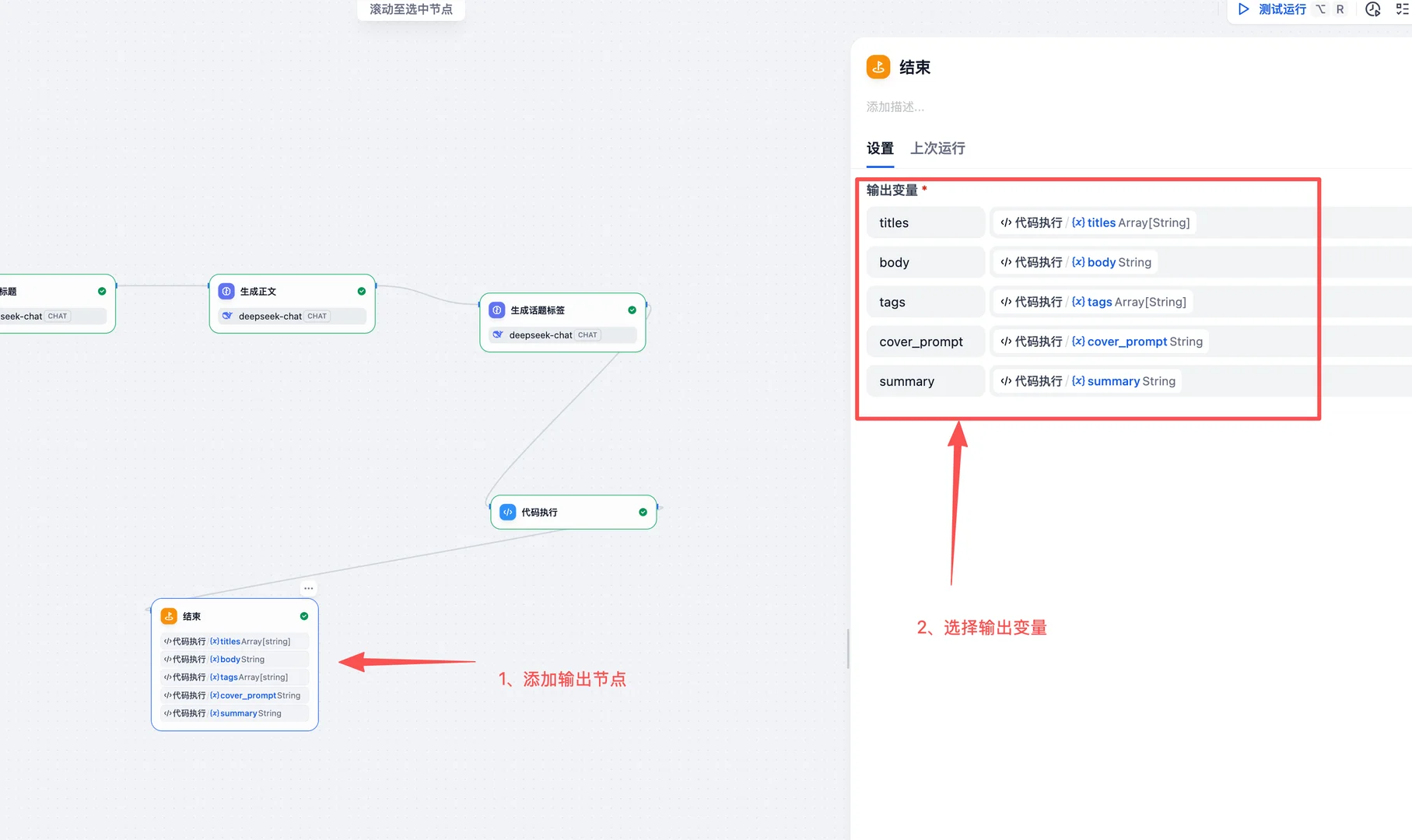Edit the tags variable name field
Image resolution: width=1412 pixels, height=840 pixels.
coord(926,302)
